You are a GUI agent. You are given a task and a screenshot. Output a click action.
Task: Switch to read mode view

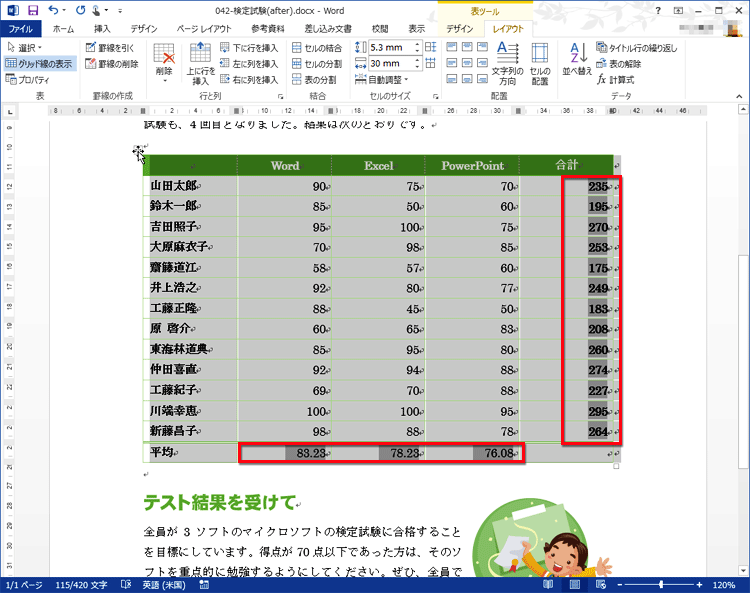[x=548, y=584]
